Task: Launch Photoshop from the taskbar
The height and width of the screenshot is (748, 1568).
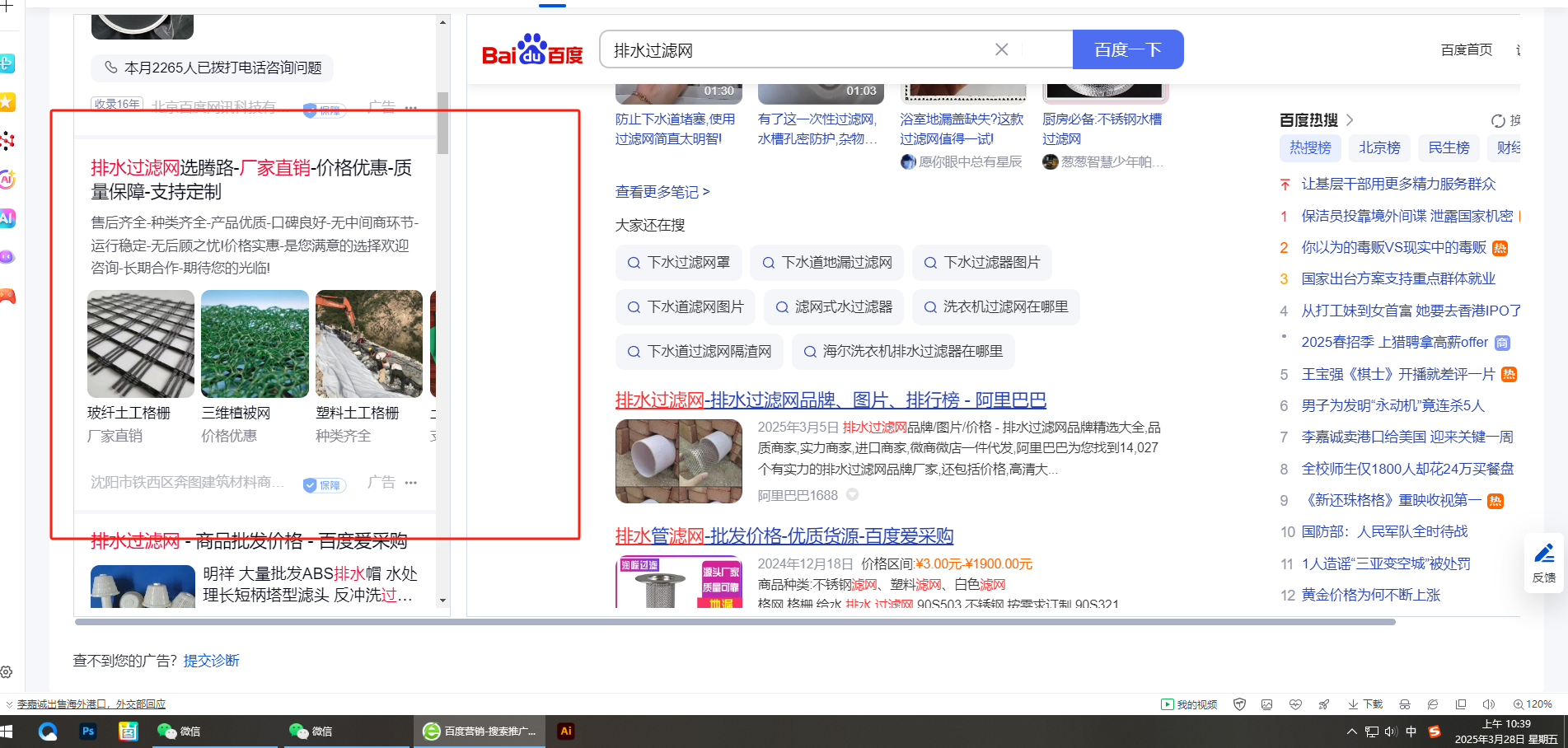Action: [87, 732]
